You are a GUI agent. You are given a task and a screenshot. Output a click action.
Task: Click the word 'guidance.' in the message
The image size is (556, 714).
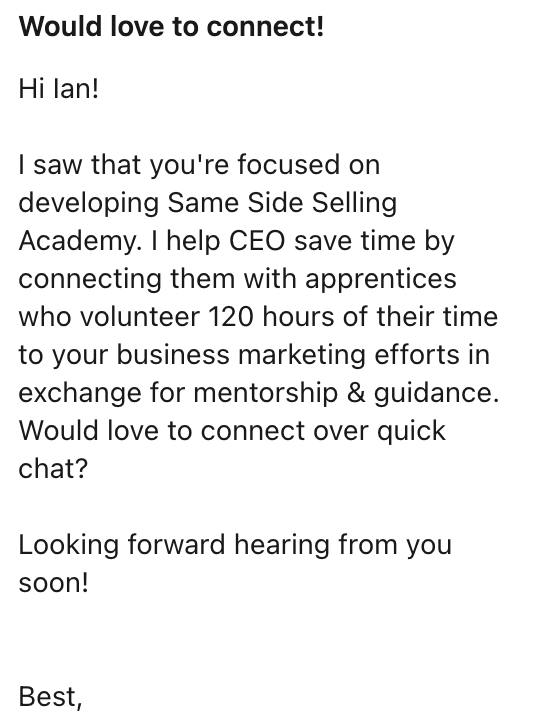pos(437,393)
